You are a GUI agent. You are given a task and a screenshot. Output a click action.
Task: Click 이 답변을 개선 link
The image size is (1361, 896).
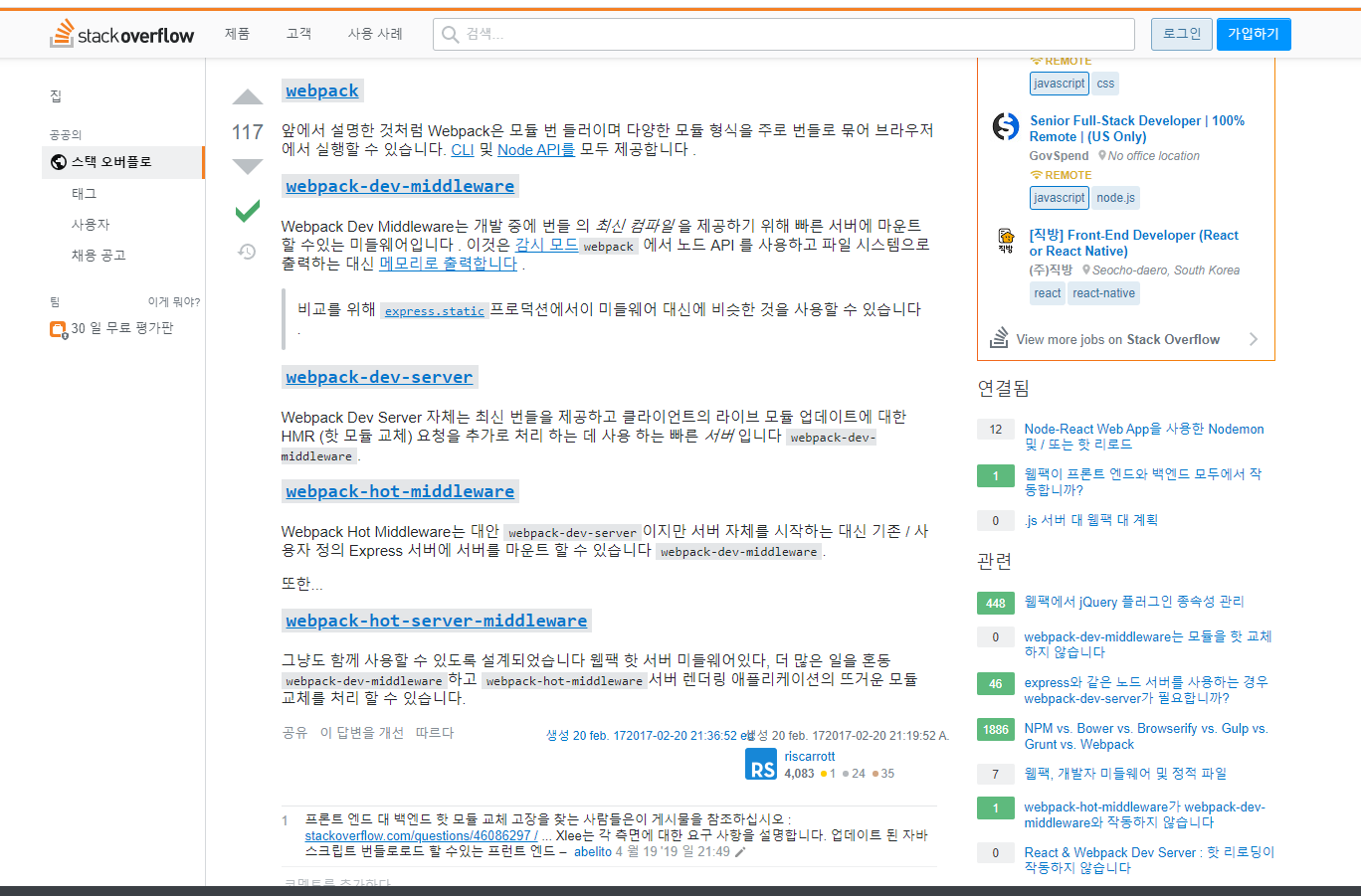[x=362, y=733]
